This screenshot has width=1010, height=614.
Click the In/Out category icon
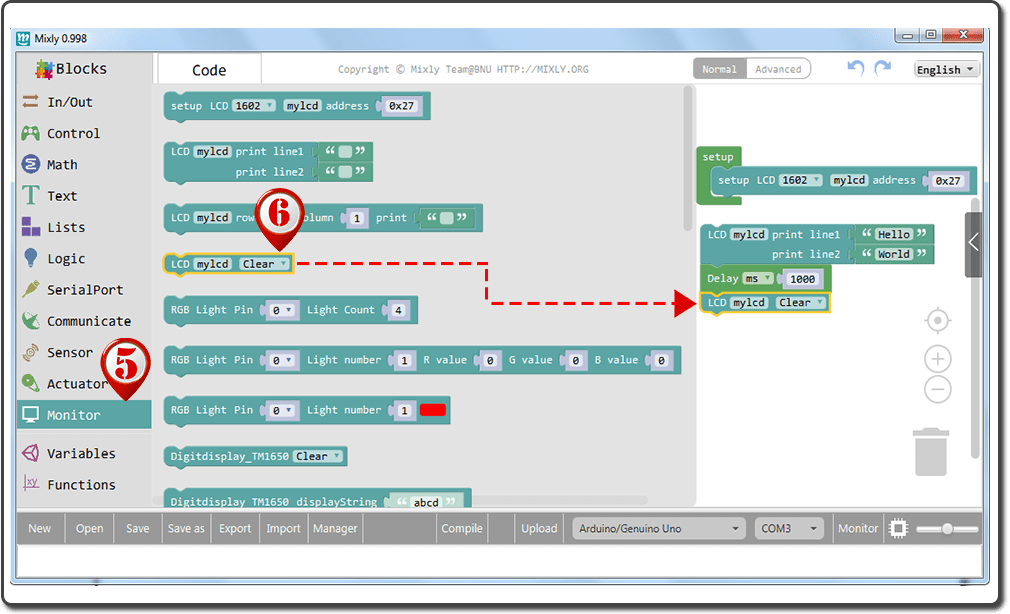tap(30, 101)
